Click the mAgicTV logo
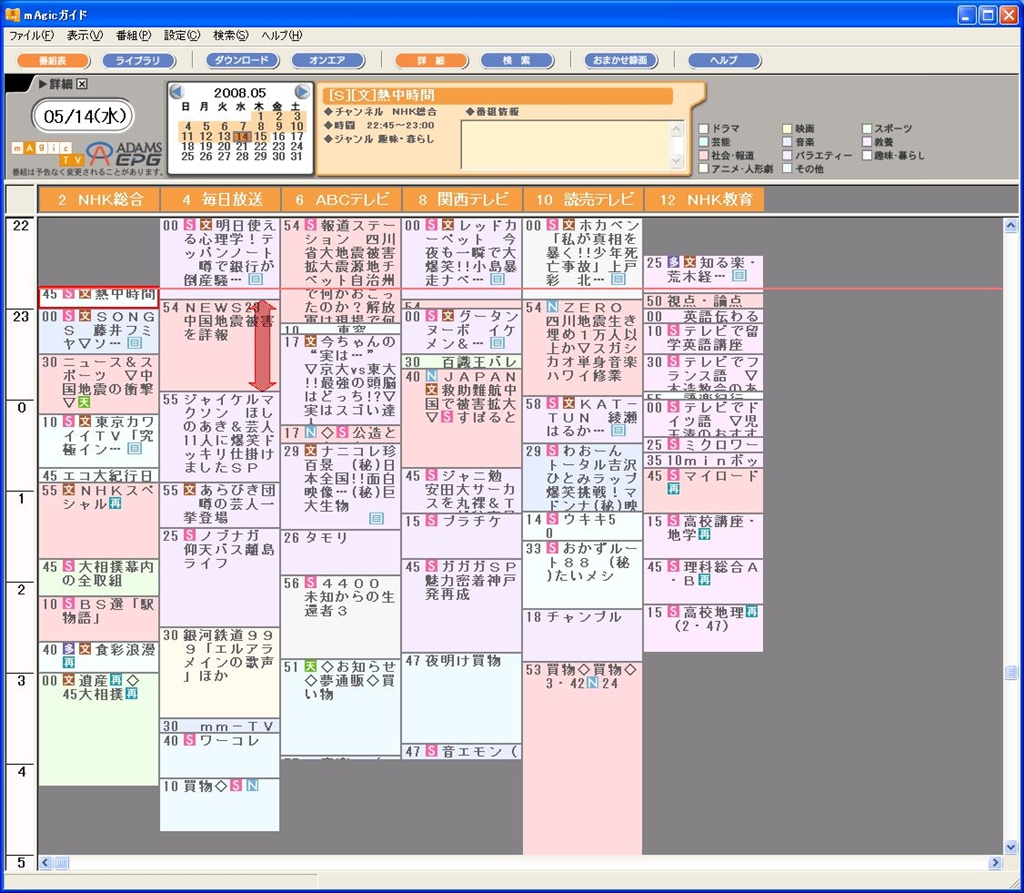Screen dimensions: 1024x893 pos(48,154)
